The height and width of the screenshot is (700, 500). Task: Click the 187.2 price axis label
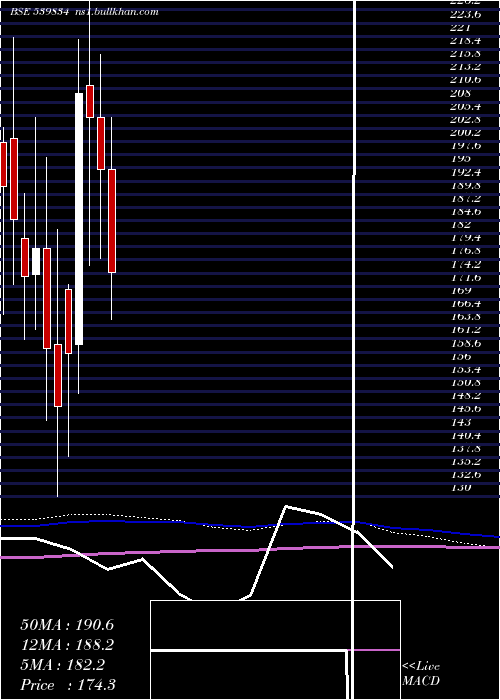[465, 199]
